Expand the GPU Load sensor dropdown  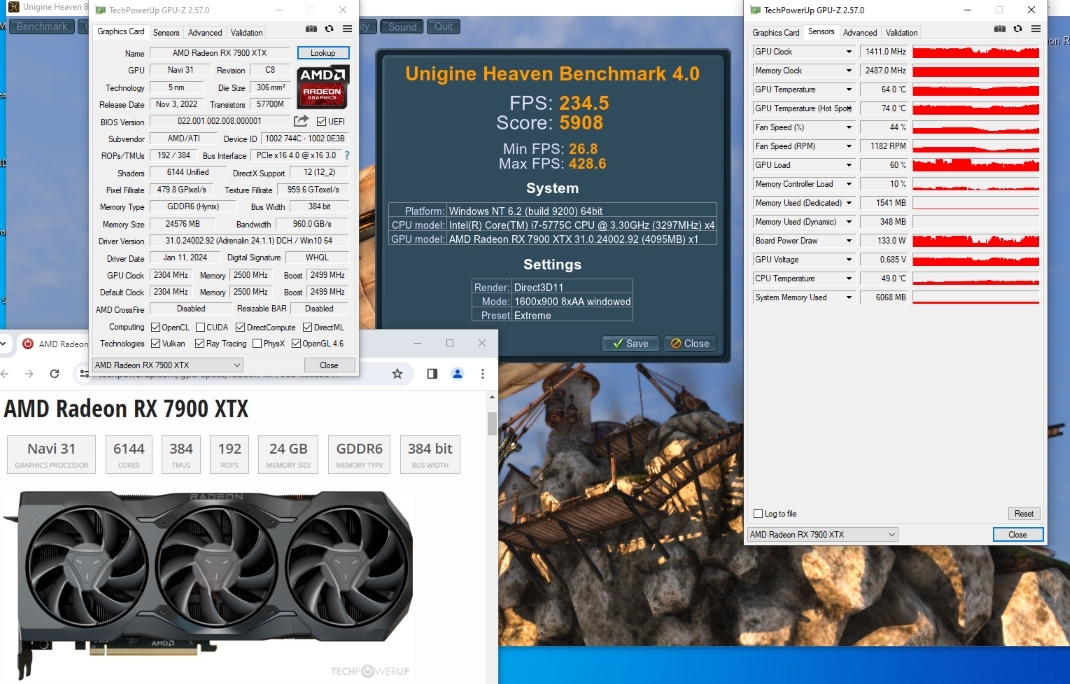pyautogui.click(x=849, y=165)
